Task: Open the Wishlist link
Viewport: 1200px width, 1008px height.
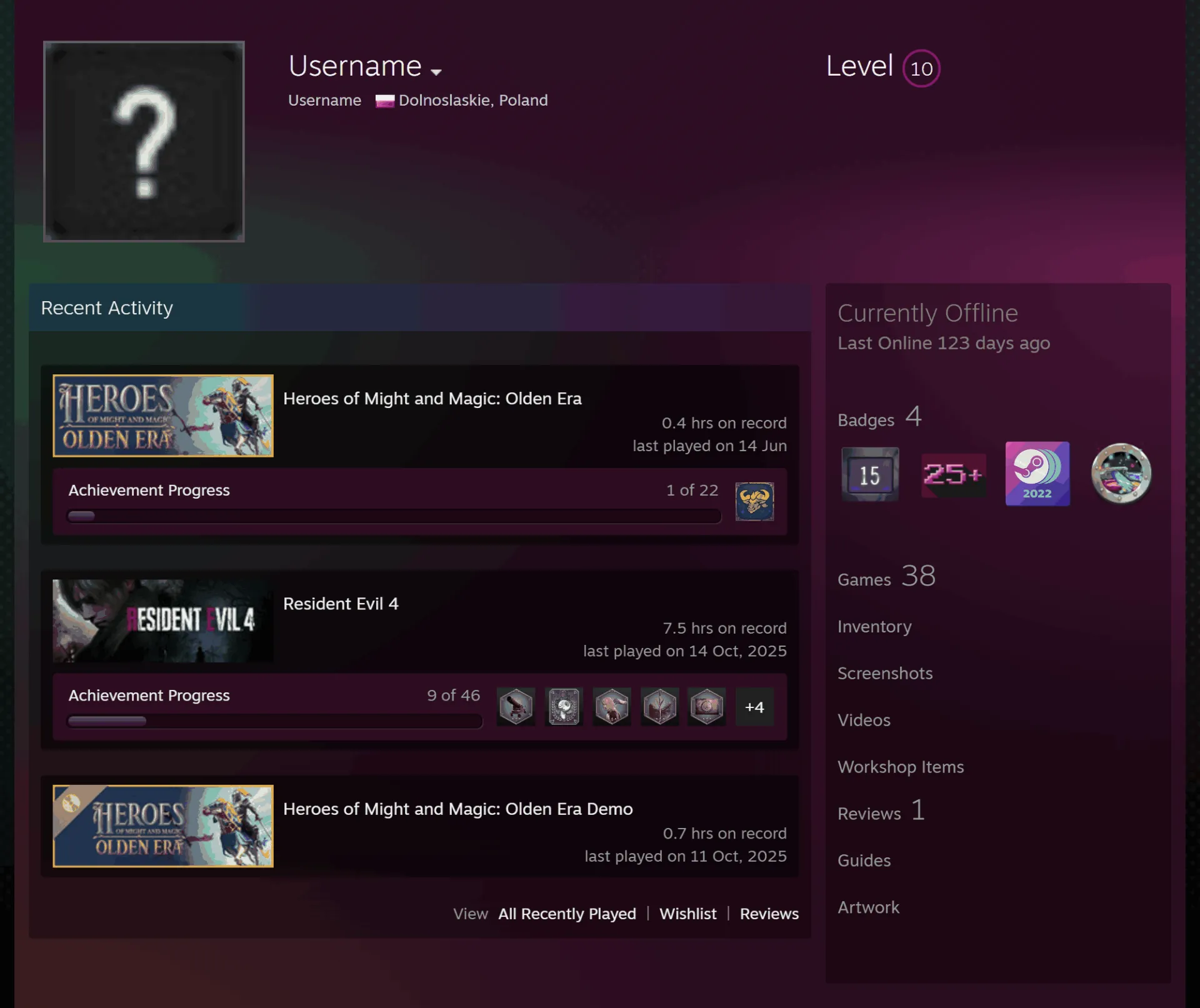Action: click(687, 914)
